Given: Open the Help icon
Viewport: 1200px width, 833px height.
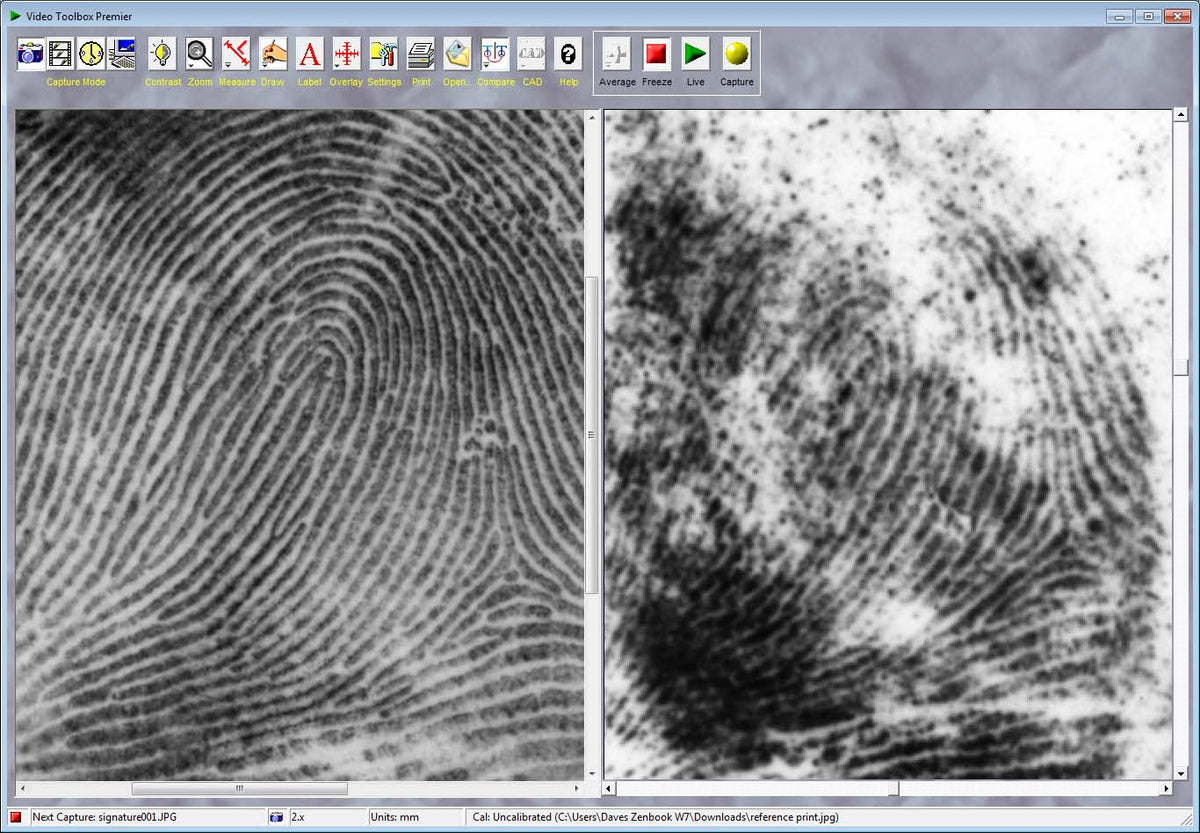Looking at the screenshot, I should (x=568, y=54).
